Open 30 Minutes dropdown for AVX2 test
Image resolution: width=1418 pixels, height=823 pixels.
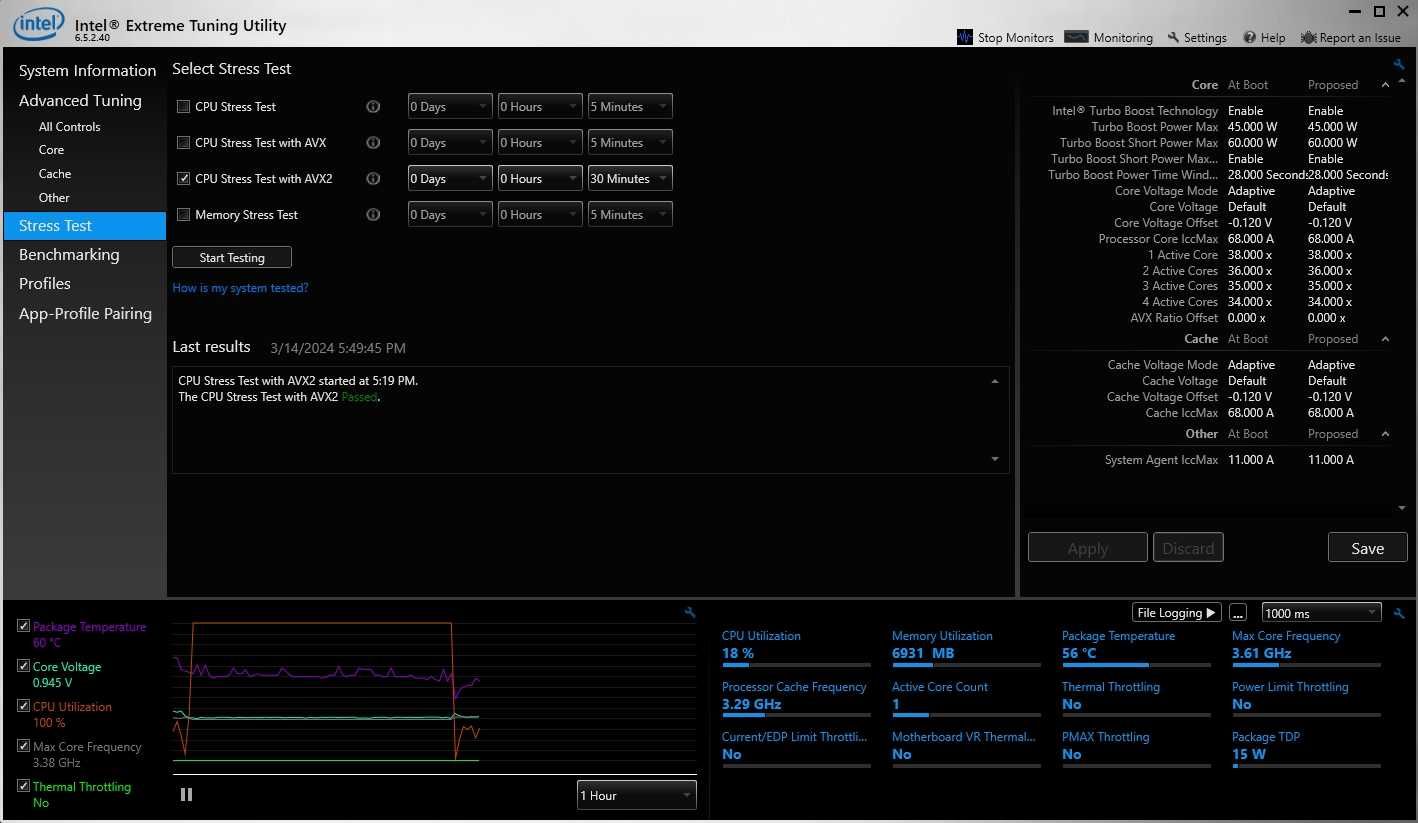coord(630,178)
